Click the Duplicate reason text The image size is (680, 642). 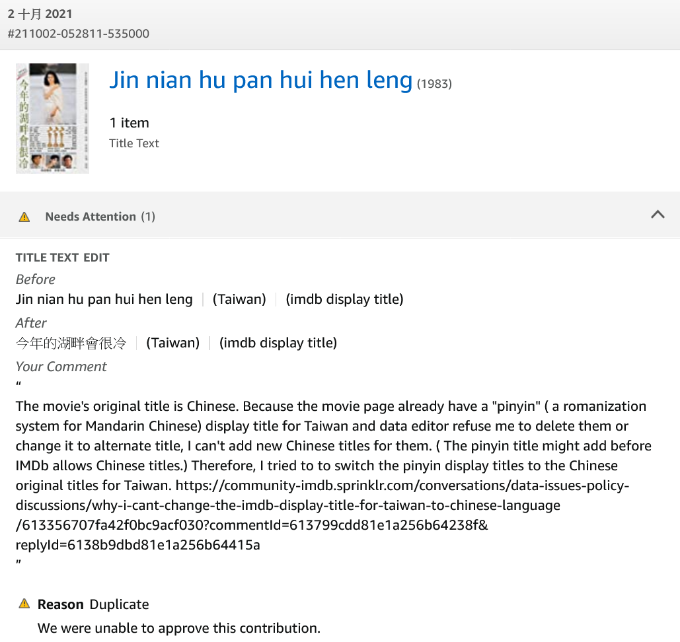tap(119, 604)
